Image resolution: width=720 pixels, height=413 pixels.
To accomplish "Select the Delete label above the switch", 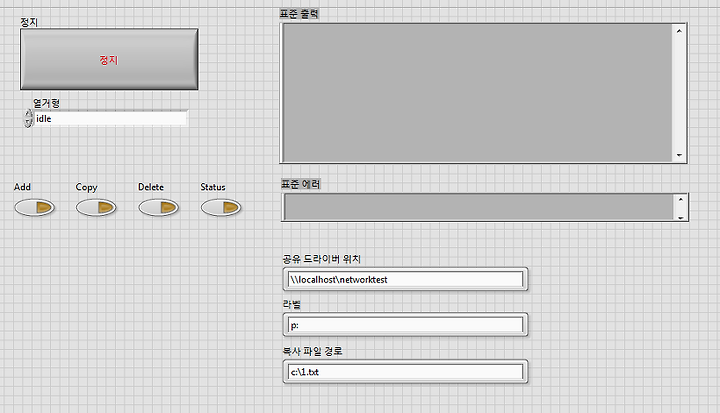I will coord(151,187).
